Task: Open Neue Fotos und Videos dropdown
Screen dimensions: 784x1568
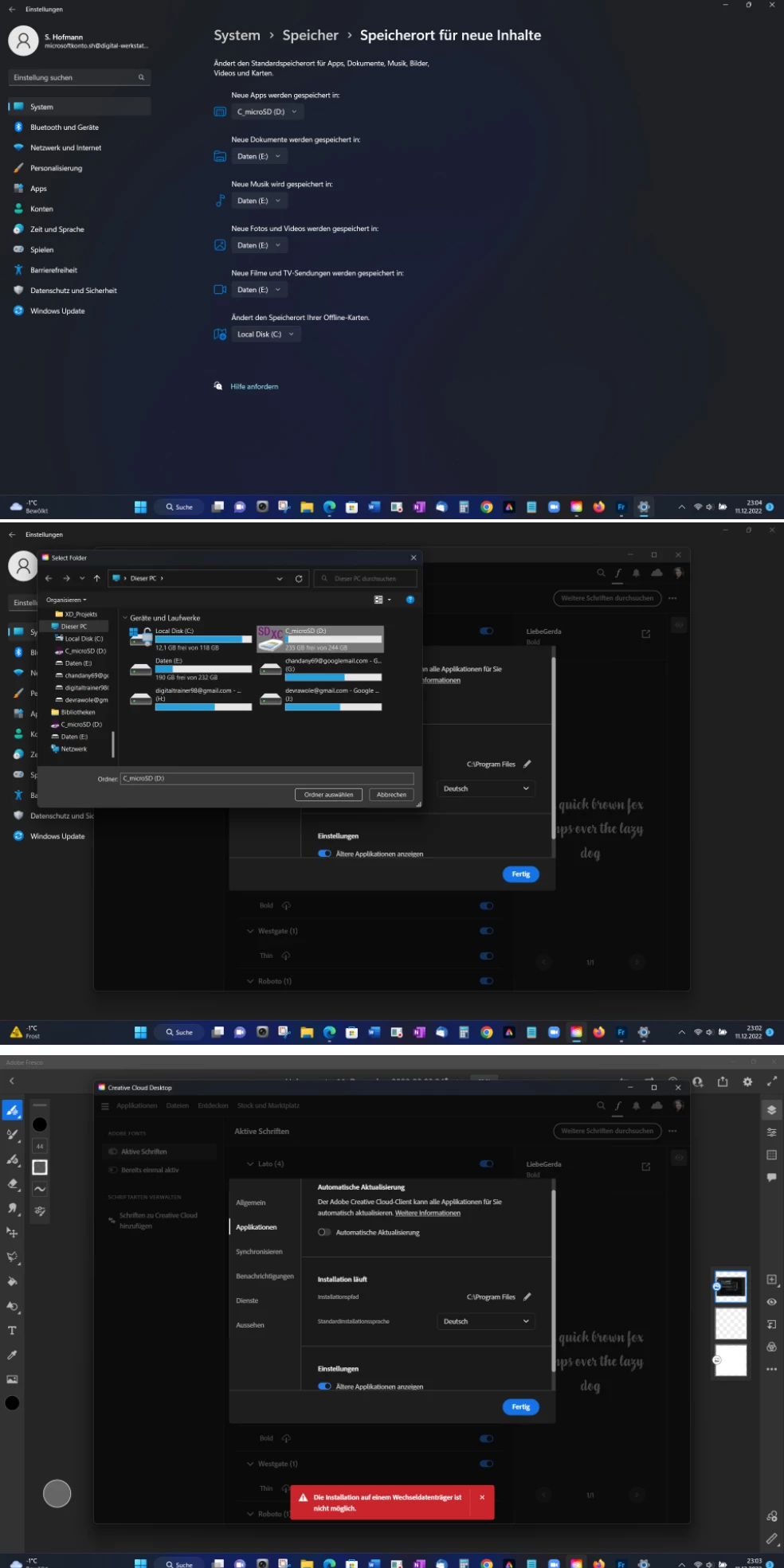Action: click(258, 245)
